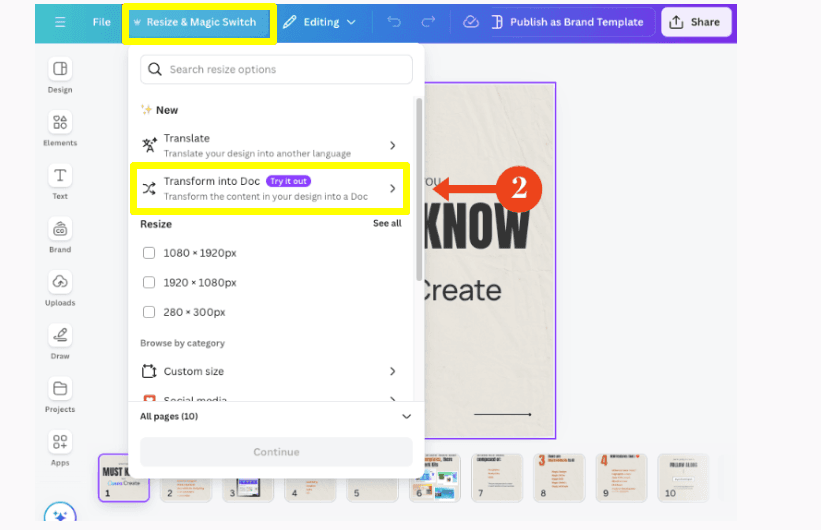
Task: Open the Editing mode dropdown
Action: tap(320, 22)
